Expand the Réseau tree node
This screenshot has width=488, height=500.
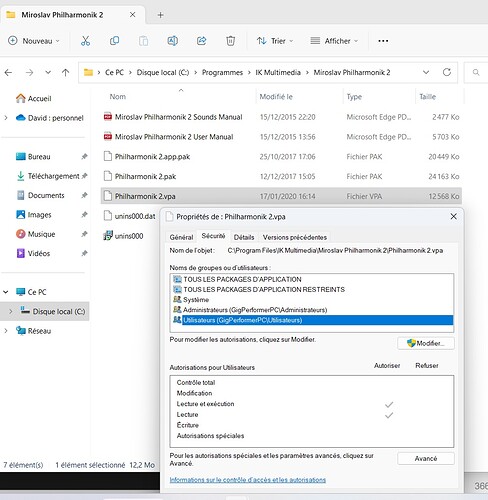click(x=6, y=331)
